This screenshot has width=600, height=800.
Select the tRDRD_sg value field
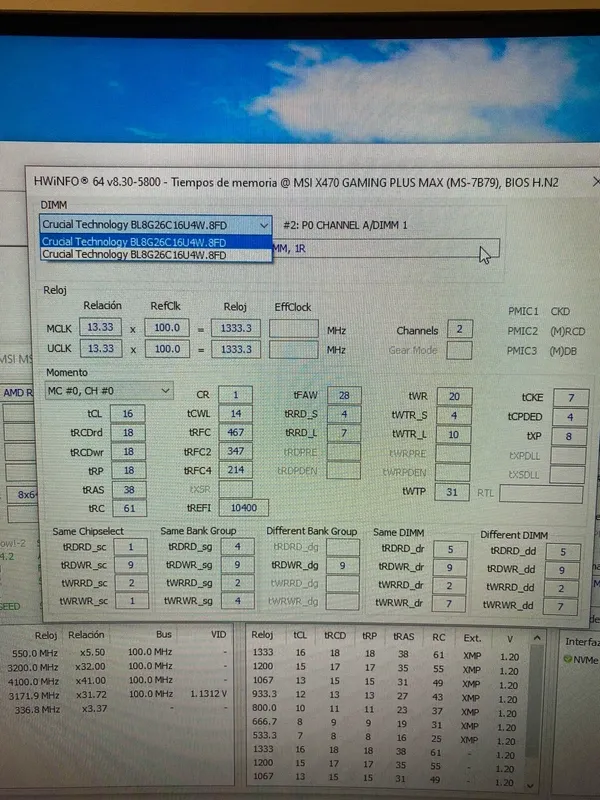237,546
